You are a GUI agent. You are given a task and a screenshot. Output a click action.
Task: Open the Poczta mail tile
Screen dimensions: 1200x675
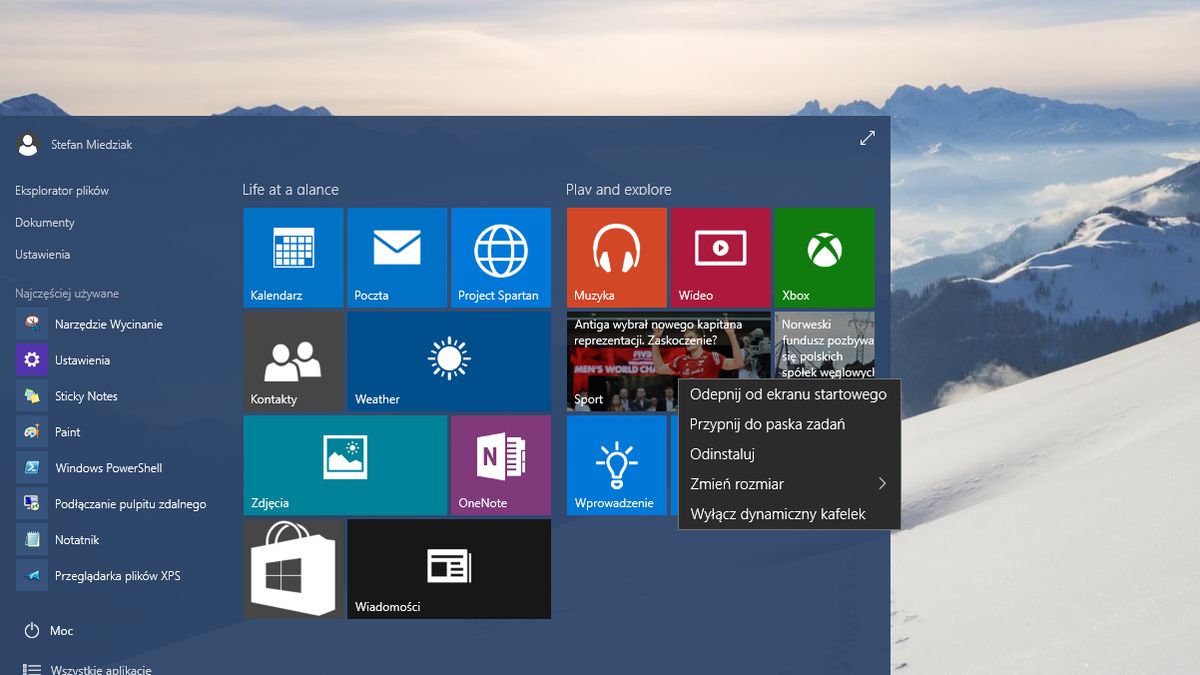click(x=397, y=257)
